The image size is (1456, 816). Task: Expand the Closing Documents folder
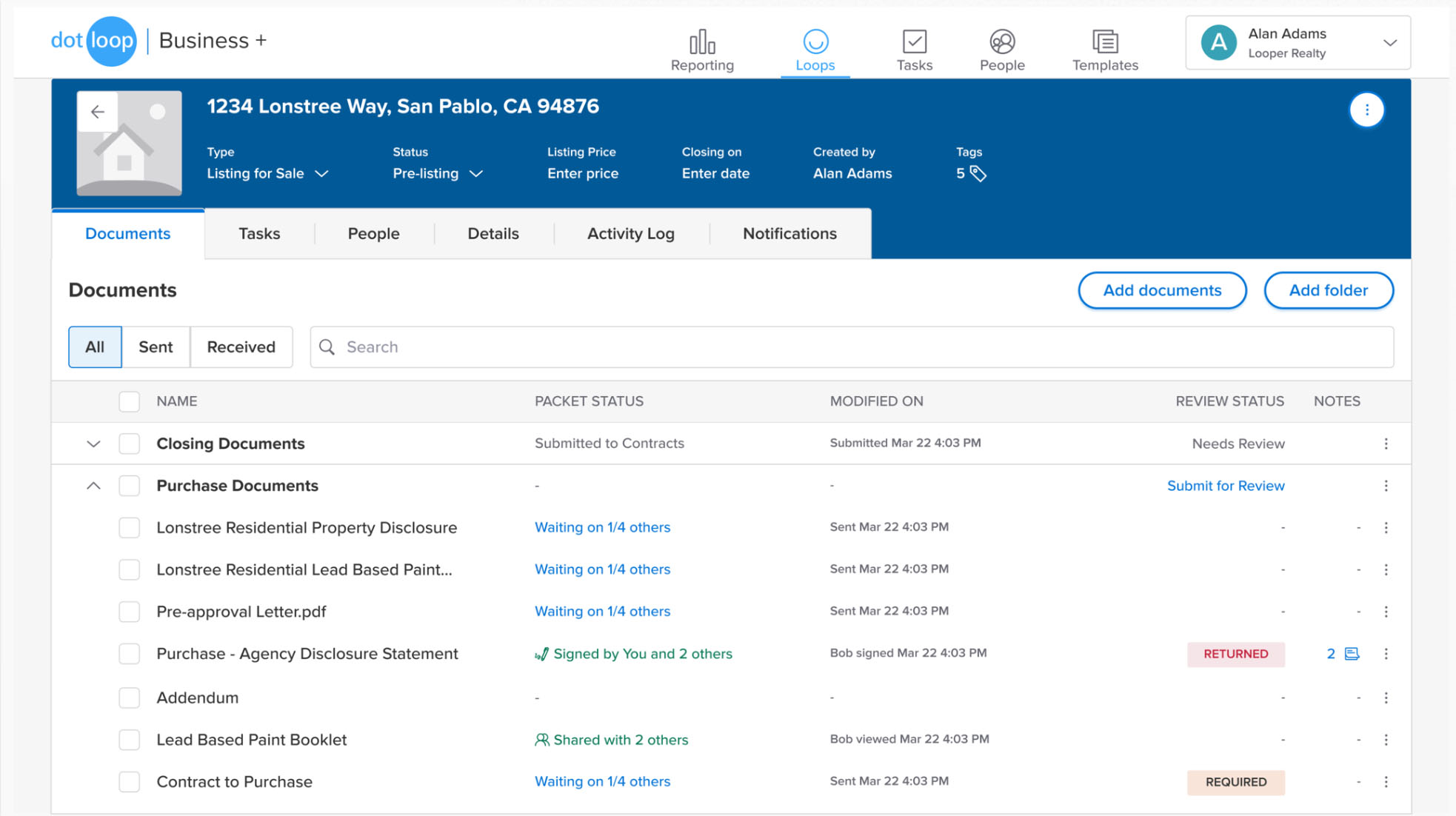tap(93, 444)
